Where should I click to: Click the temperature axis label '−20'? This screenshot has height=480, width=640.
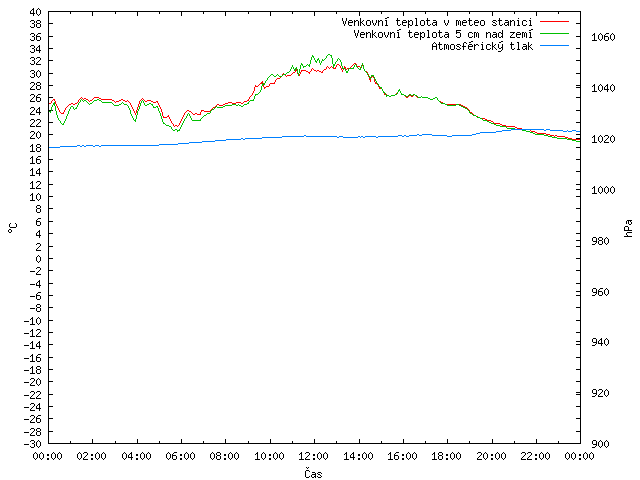(33, 382)
